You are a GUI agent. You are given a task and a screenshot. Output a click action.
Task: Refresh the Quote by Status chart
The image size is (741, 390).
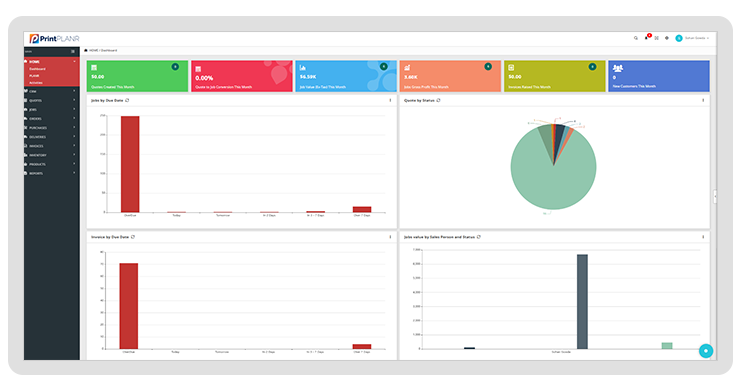439,100
